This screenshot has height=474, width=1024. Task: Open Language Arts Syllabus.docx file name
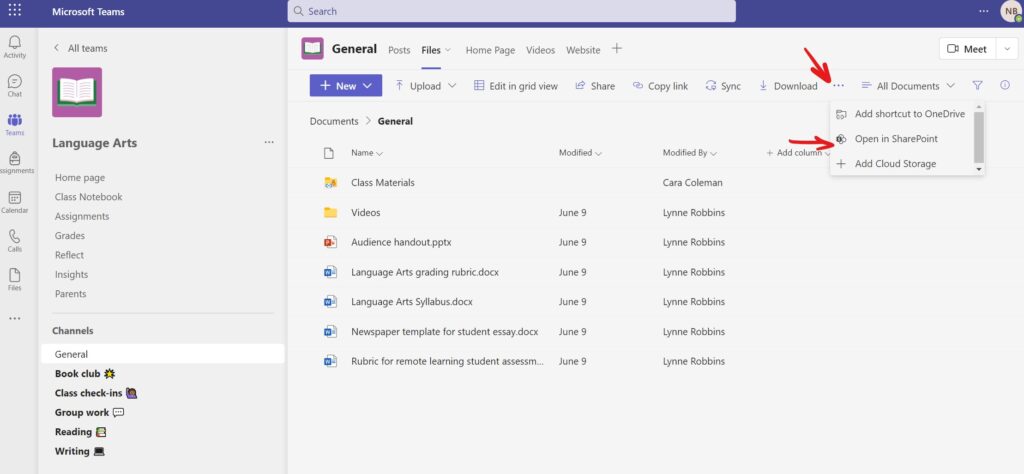411,302
